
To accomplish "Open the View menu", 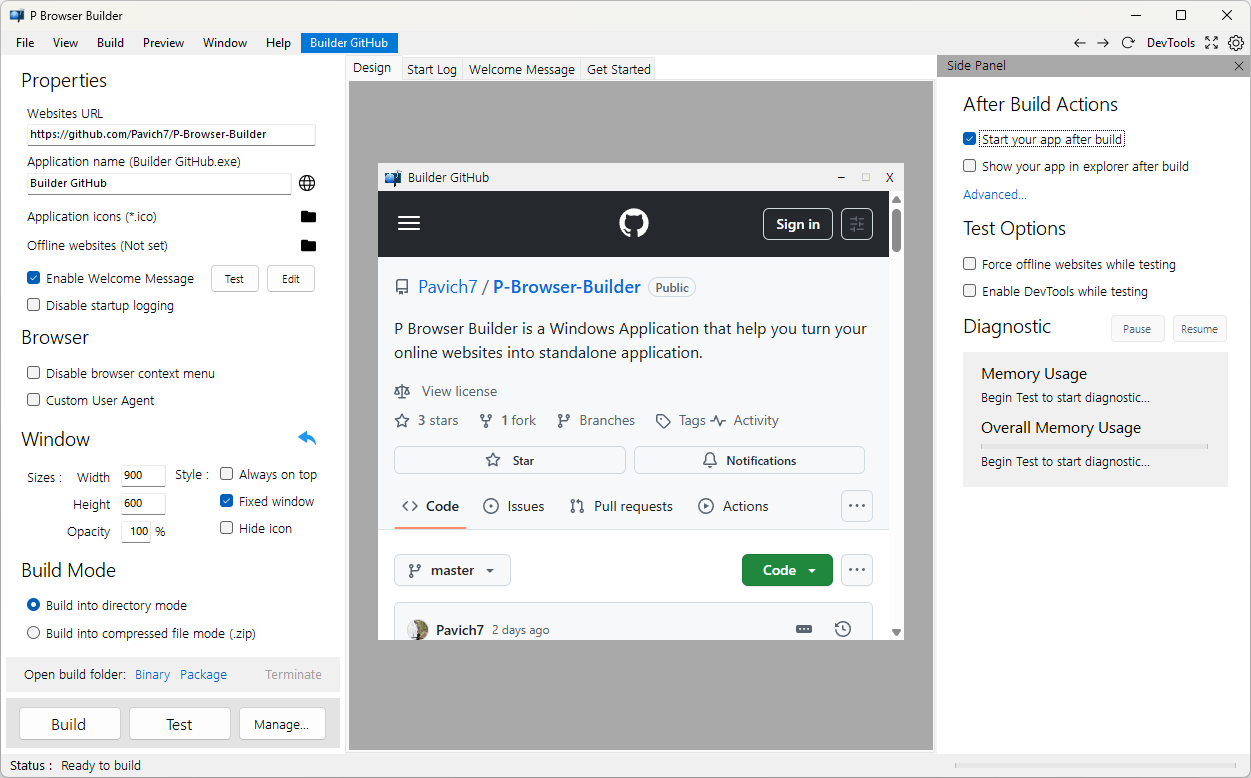I will pos(66,43).
